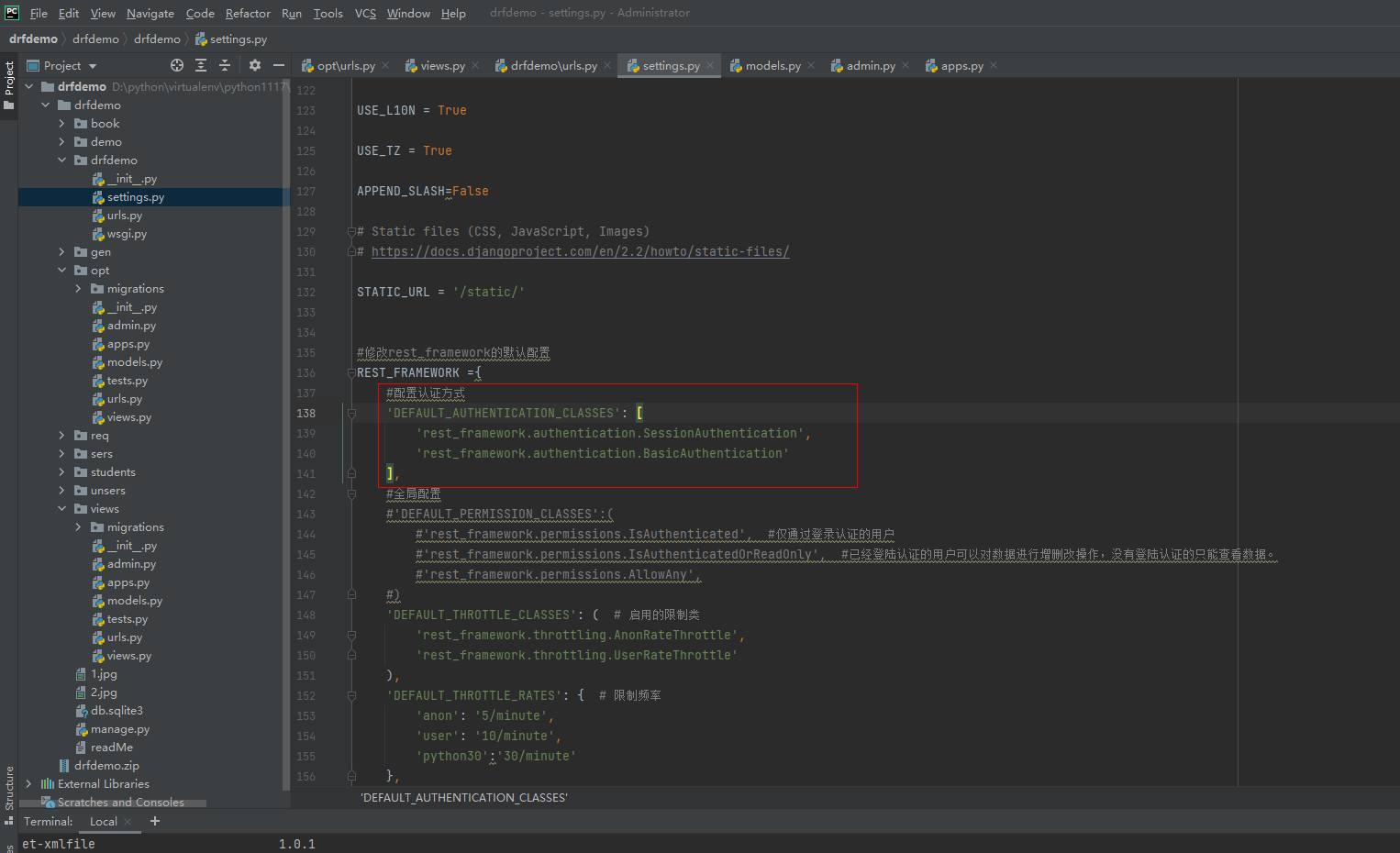Close the opt\urls.py editor tab
1400x853 pixels.
pos(385,65)
